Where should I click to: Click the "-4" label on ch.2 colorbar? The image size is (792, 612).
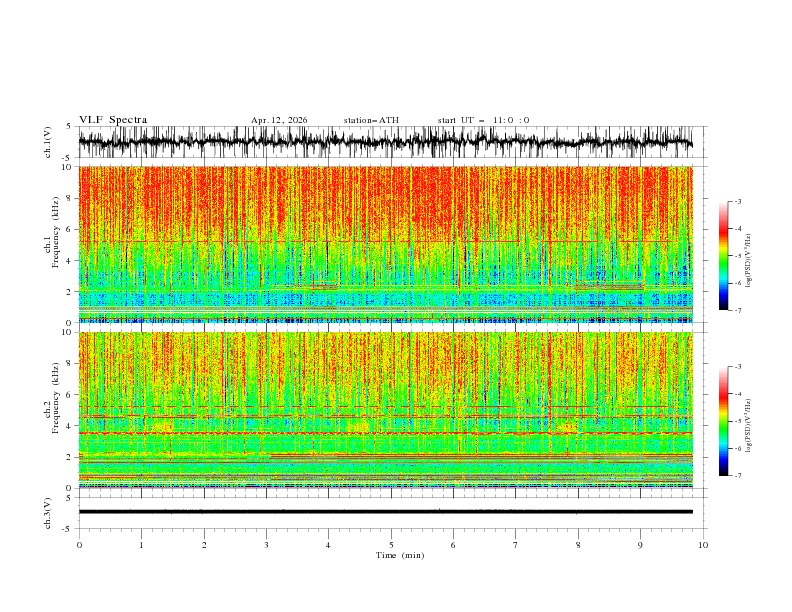point(737,394)
